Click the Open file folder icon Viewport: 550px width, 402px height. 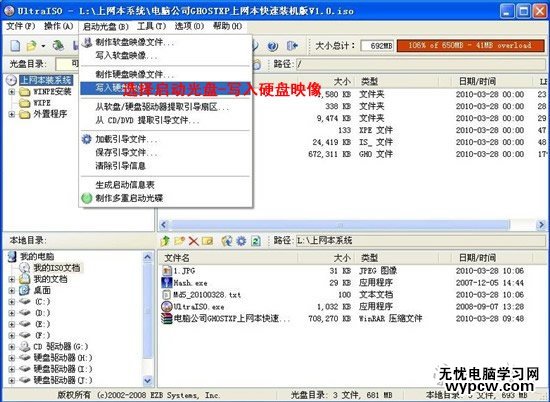click(x=32, y=45)
